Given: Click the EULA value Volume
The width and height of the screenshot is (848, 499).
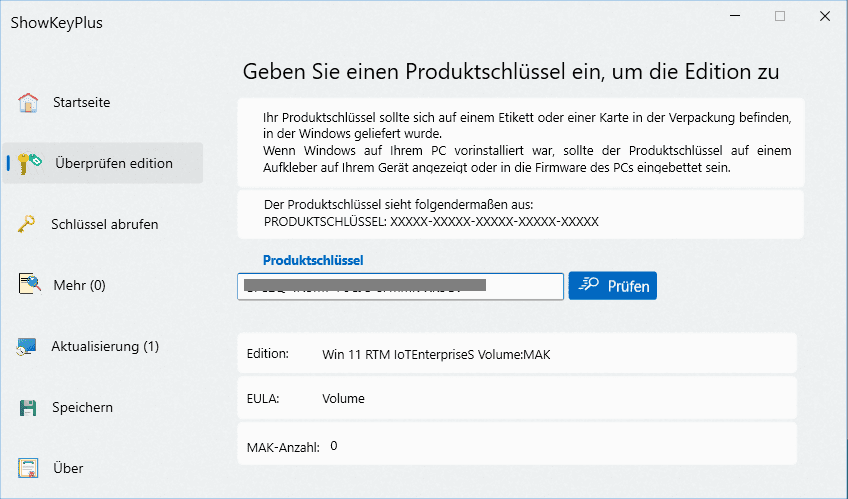Looking at the screenshot, I should click(343, 398).
